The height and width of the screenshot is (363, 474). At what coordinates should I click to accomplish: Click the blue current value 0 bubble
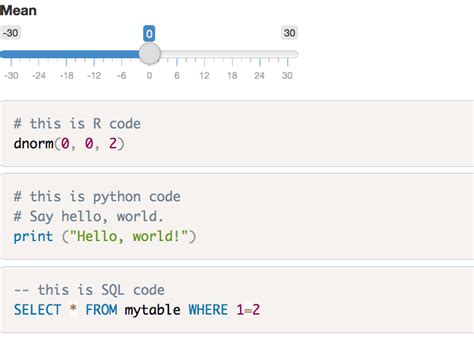click(x=149, y=34)
